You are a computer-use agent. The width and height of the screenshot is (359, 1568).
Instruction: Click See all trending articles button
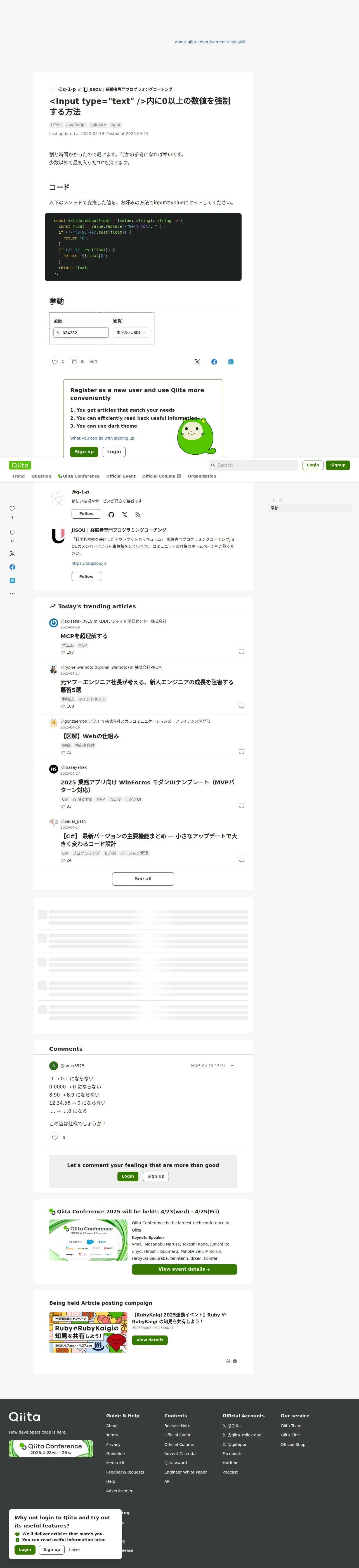pyautogui.click(x=143, y=879)
